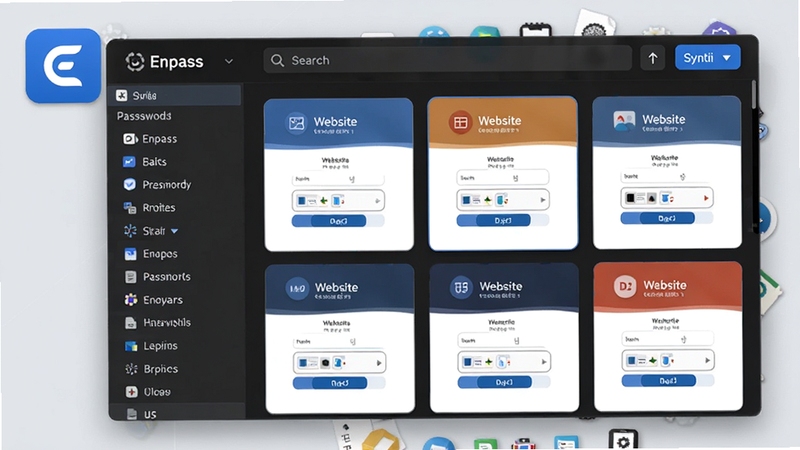Toggle the blue switch on the shield-icon card
Viewport: 800px width, 450px height.
[504, 382]
